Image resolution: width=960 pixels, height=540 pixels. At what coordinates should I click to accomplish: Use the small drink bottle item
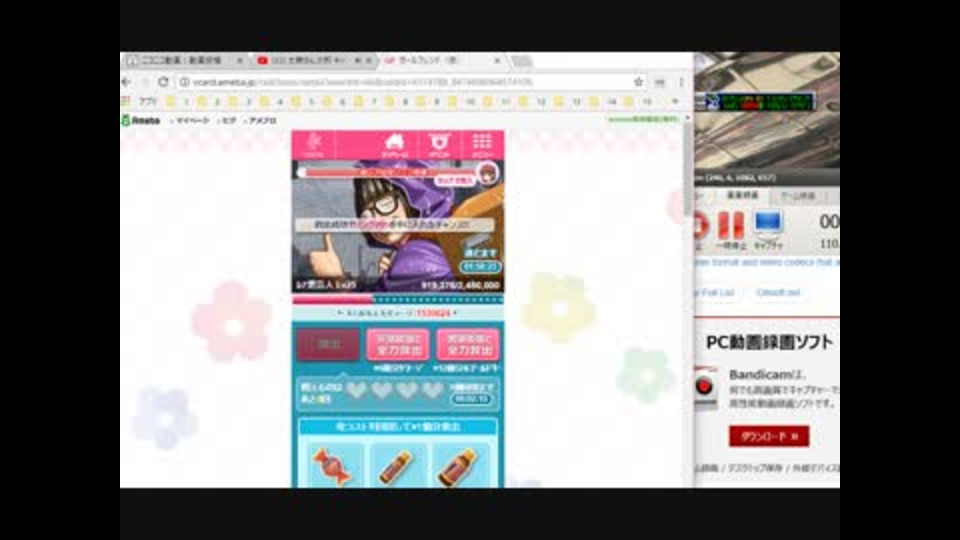click(x=397, y=467)
